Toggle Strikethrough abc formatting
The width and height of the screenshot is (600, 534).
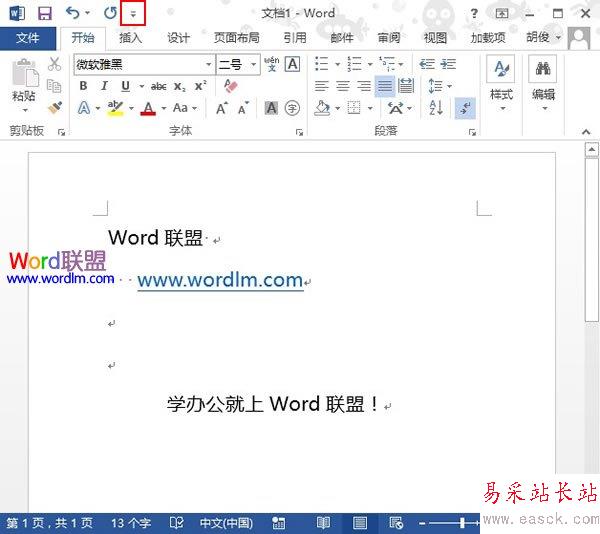tap(158, 86)
